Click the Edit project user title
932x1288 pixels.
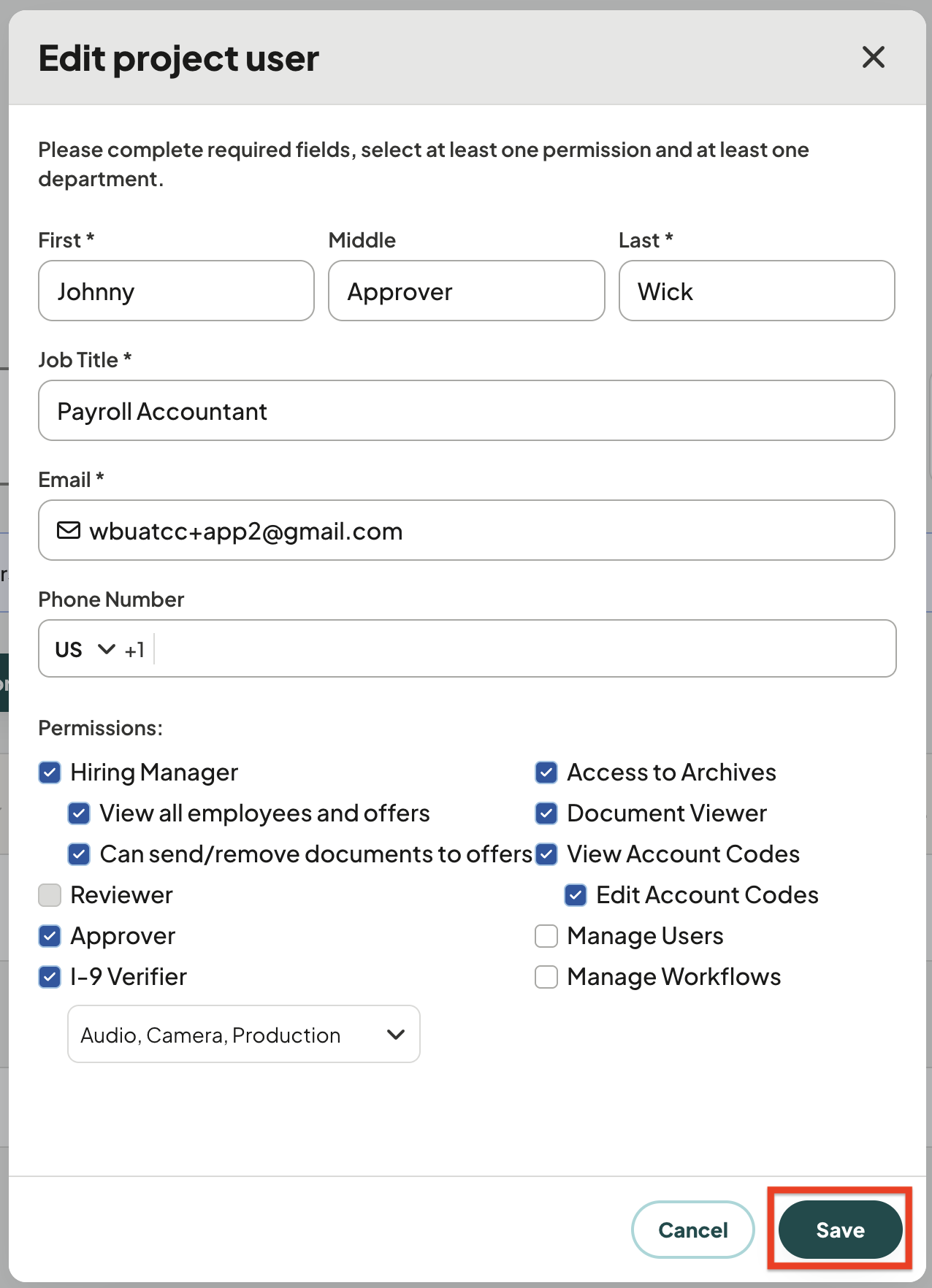179,58
